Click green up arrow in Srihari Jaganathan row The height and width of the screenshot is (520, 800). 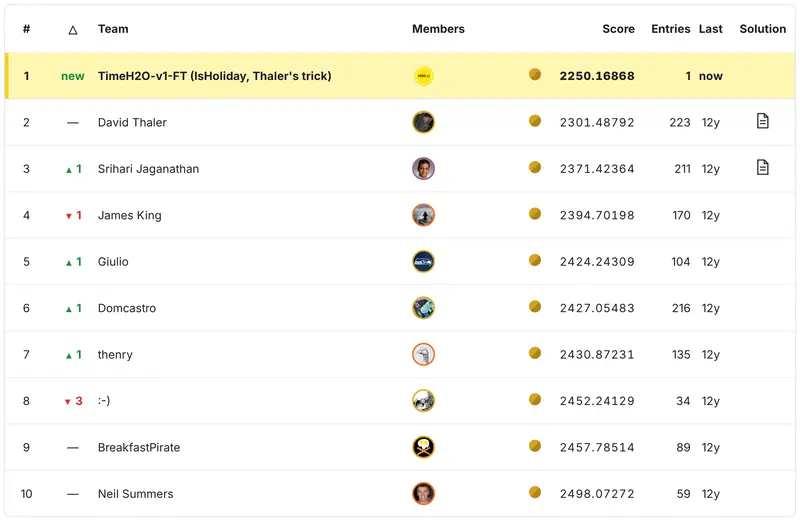click(x=69, y=170)
